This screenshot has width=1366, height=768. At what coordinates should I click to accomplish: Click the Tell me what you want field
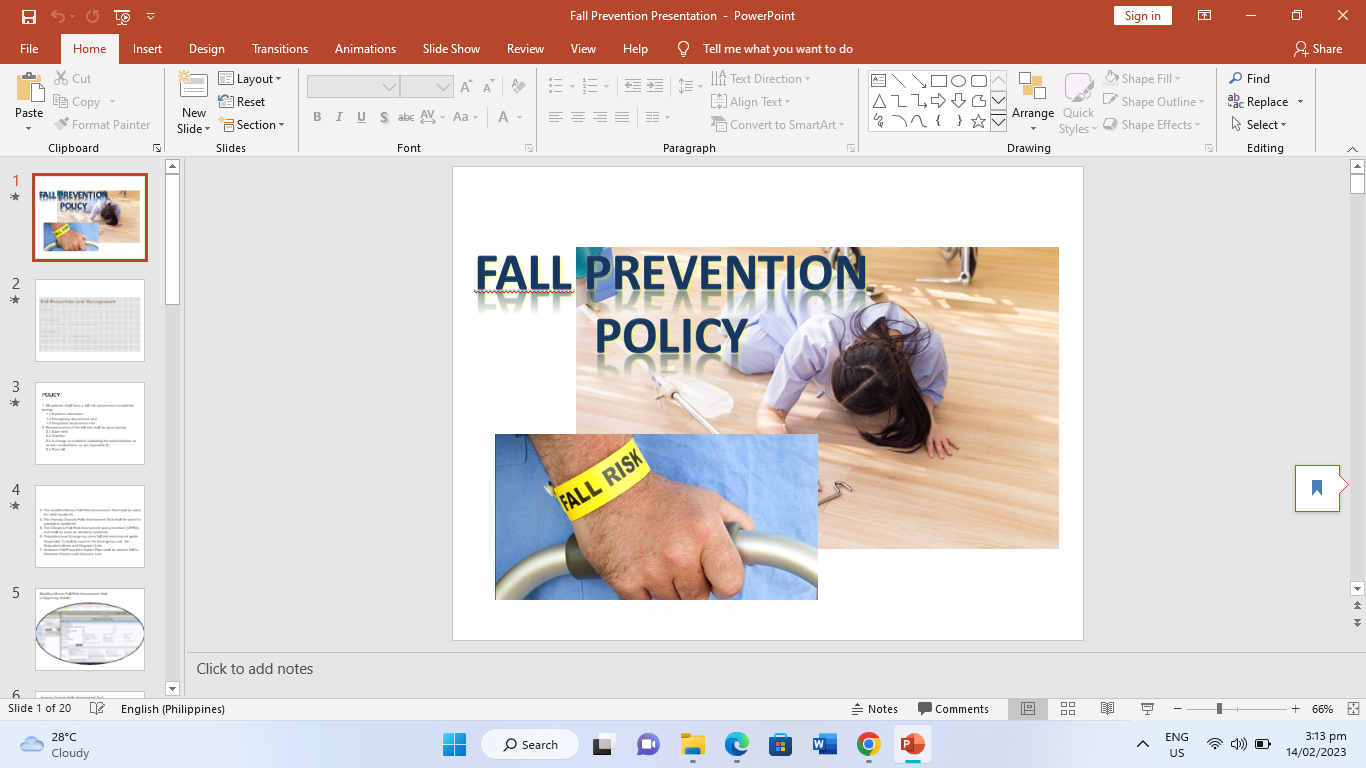point(778,48)
